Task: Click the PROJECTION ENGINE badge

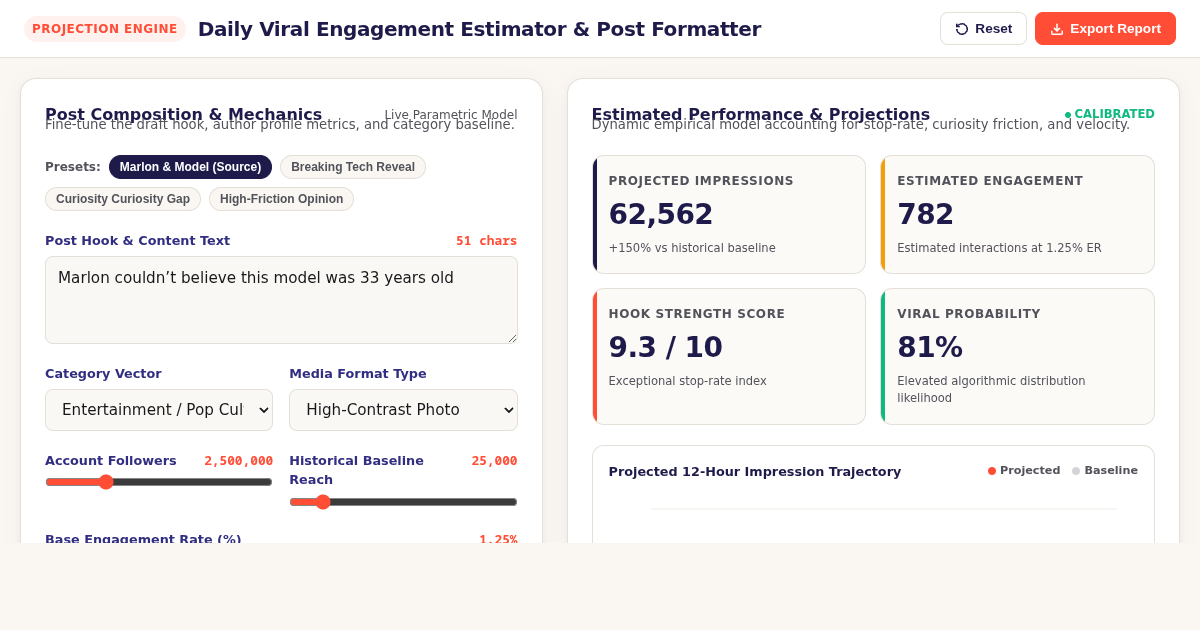Action: pyautogui.click(x=105, y=29)
